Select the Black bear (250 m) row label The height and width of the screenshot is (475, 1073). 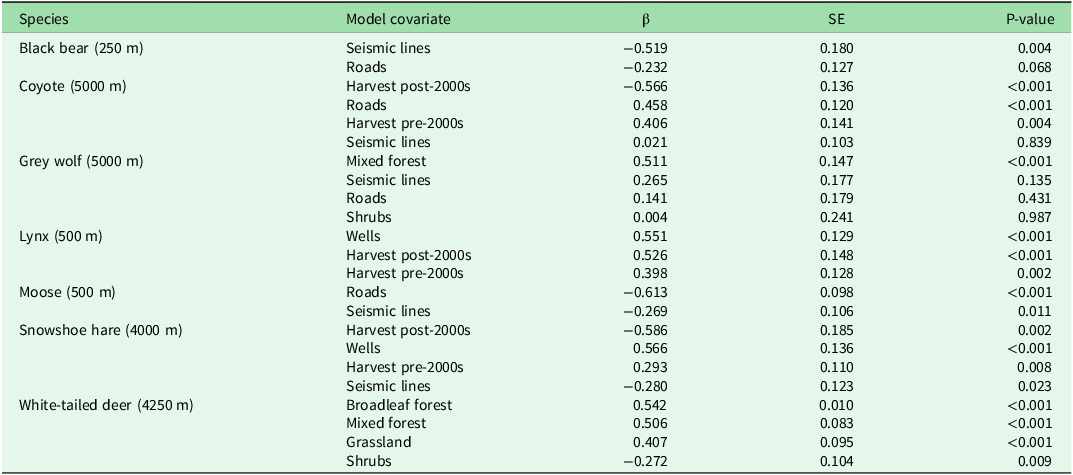point(81,49)
